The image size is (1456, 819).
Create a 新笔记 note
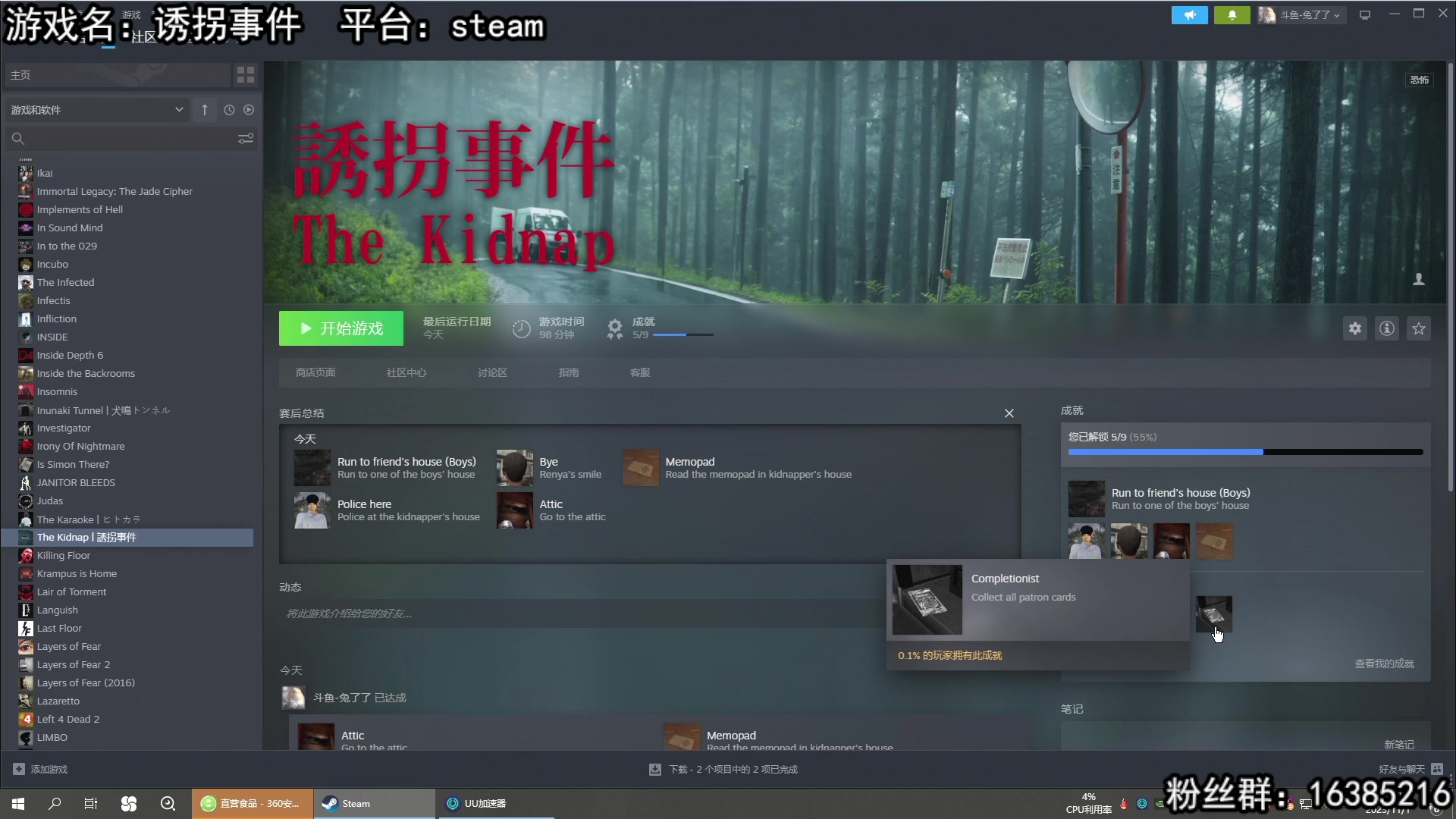pos(1399,745)
